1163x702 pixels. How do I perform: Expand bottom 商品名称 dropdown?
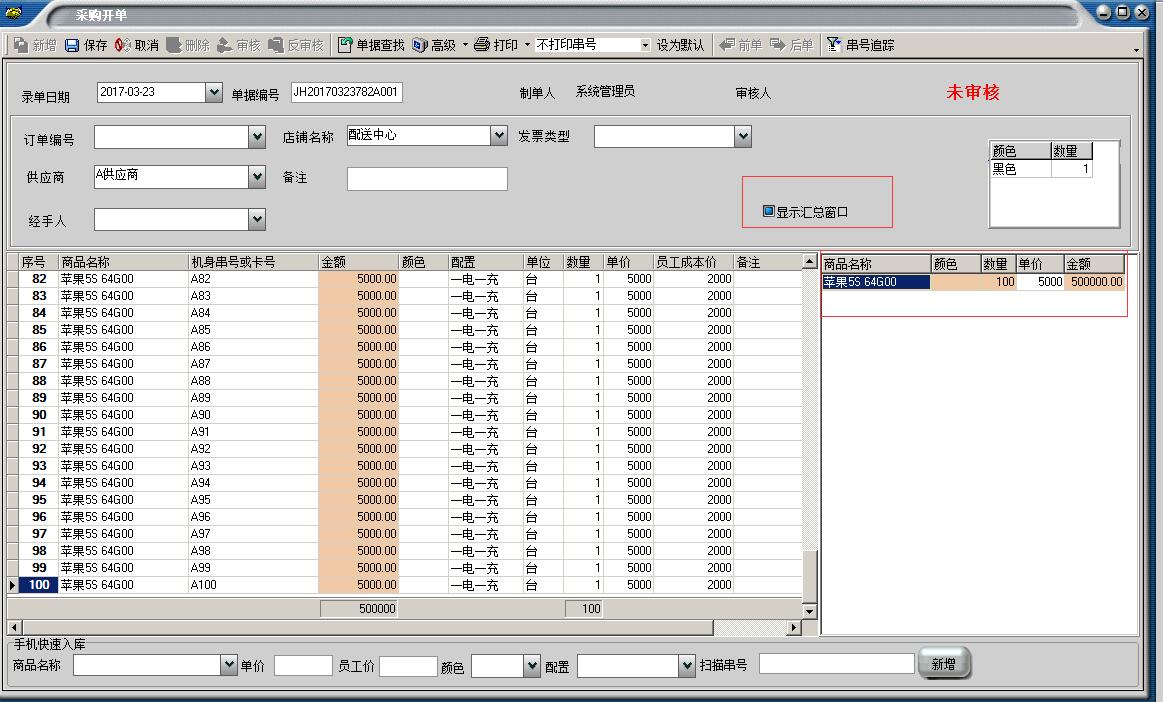coord(228,665)
